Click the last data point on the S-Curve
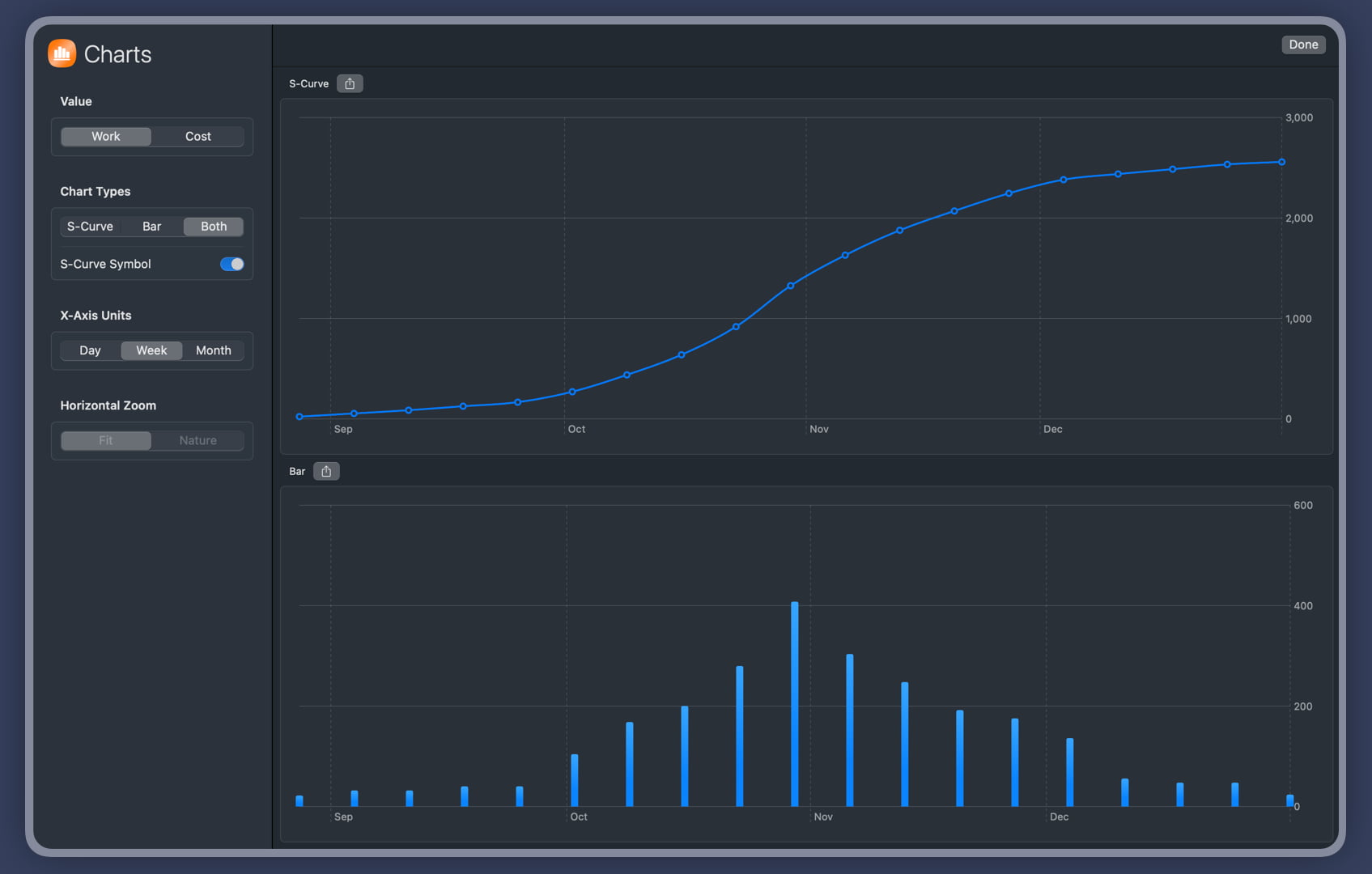The height and width of the screenshot is (874, 1372). pyautogui.click(x=1281, y=162)
